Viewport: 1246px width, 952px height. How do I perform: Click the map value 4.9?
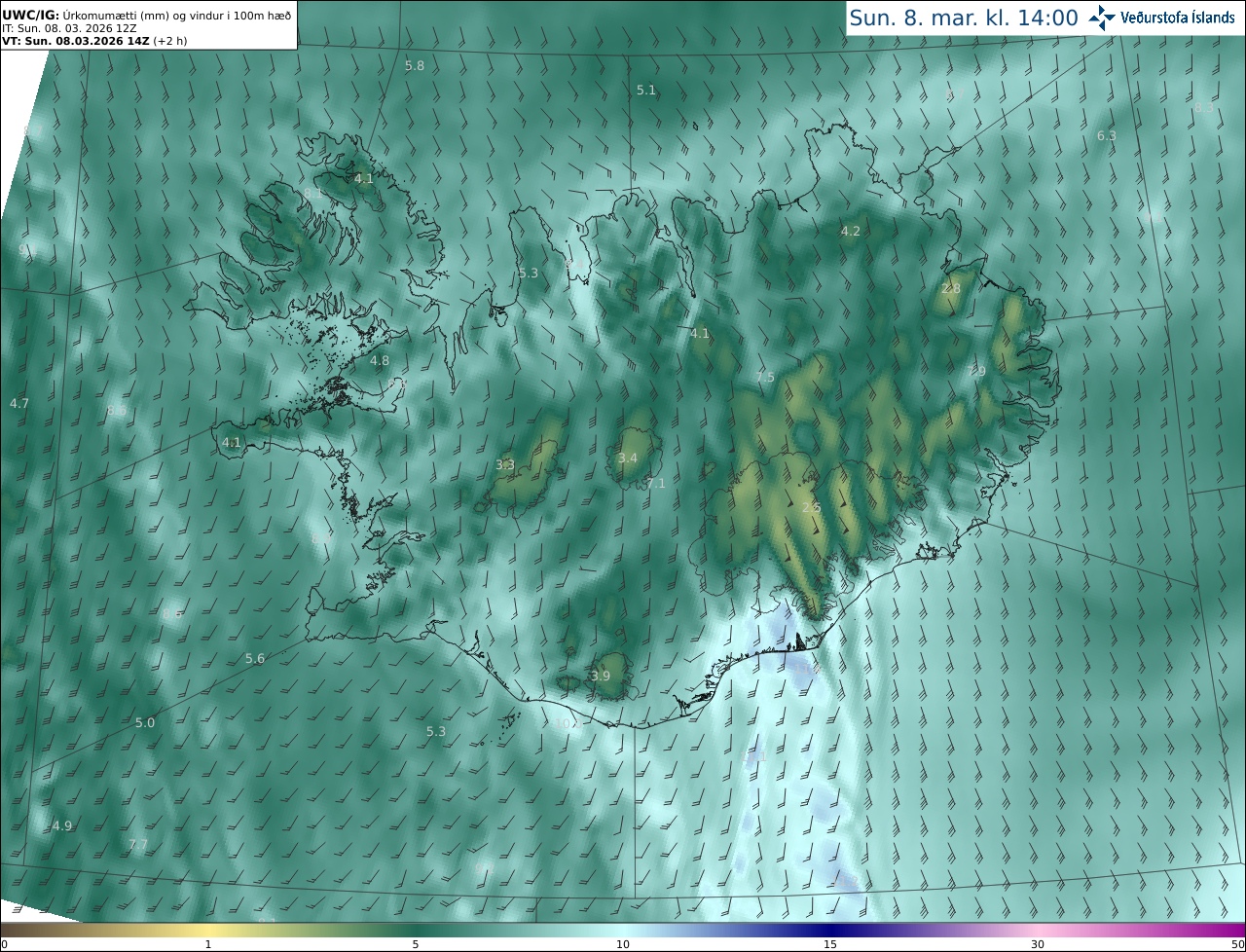click(62, 825)
